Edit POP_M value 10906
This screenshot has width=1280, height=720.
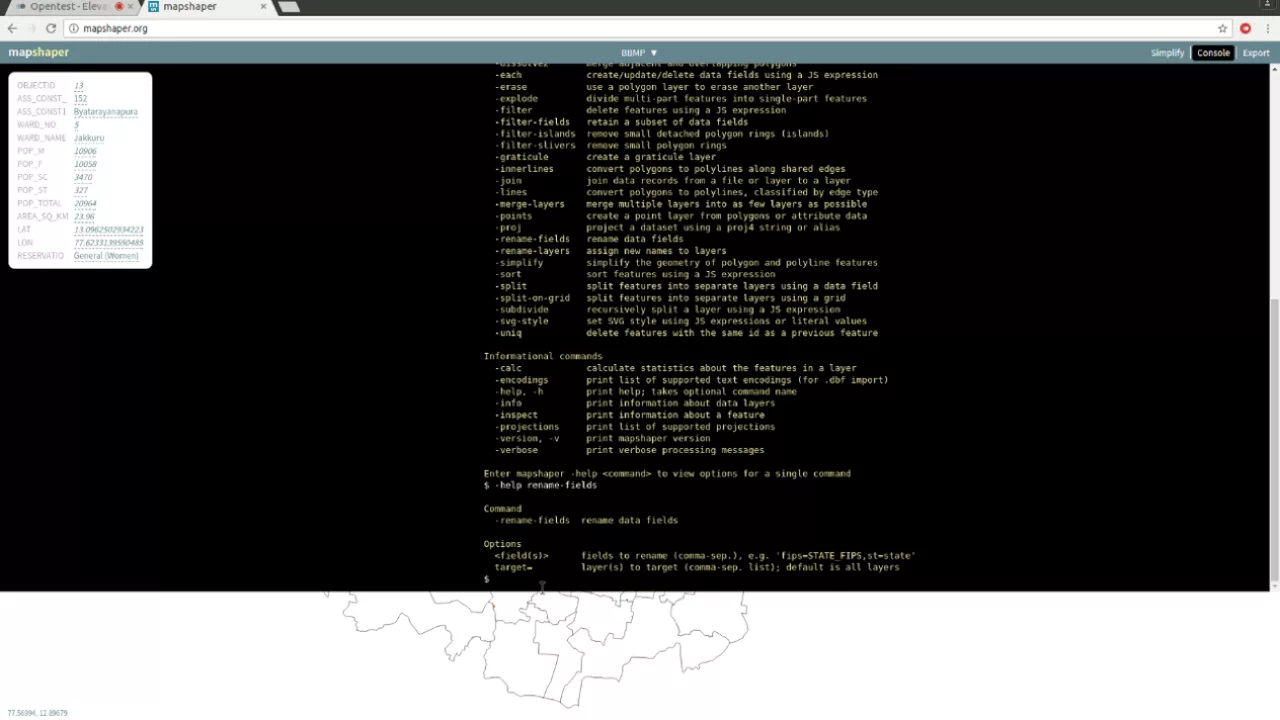click(x=85, y=151)
